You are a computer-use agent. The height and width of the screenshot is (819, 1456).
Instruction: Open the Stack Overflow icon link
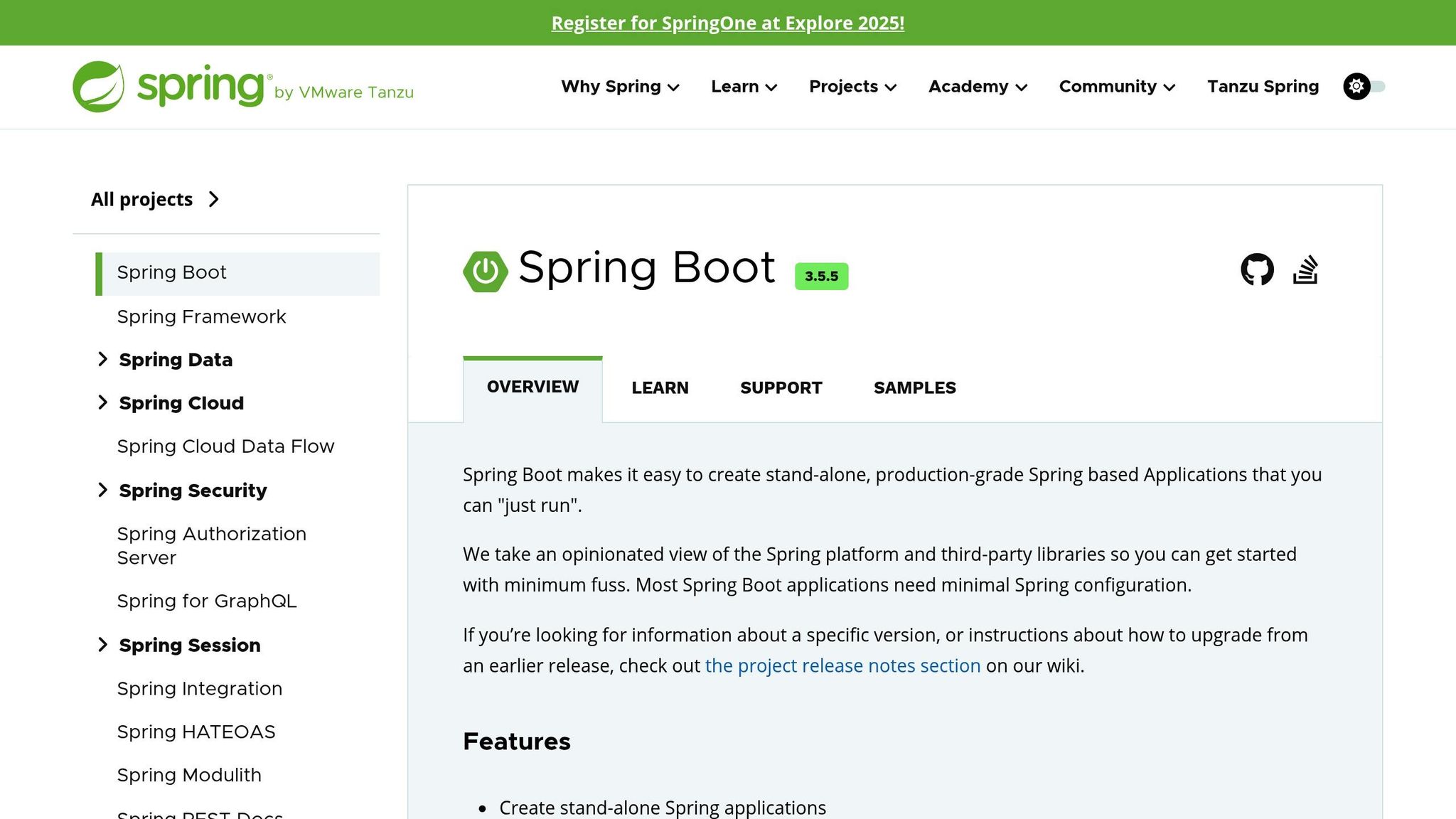pos(1305,269)
